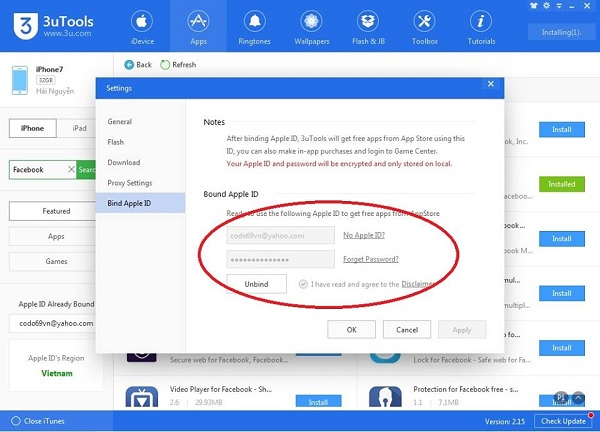The image size is (600, 432).
Task: Close the Settings dialog
Action: 491,84
